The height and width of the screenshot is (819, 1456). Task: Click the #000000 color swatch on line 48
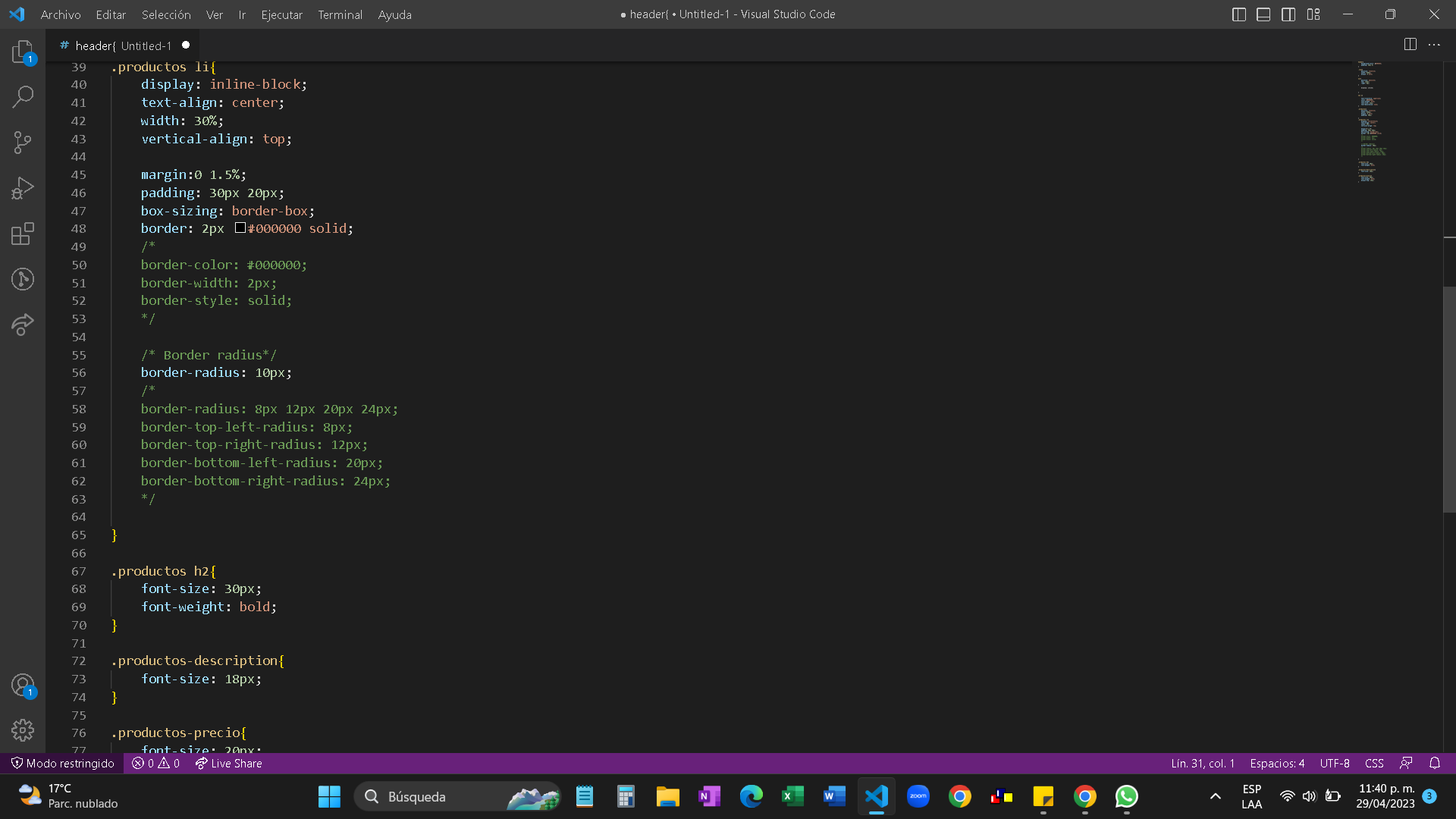[240, 227]
